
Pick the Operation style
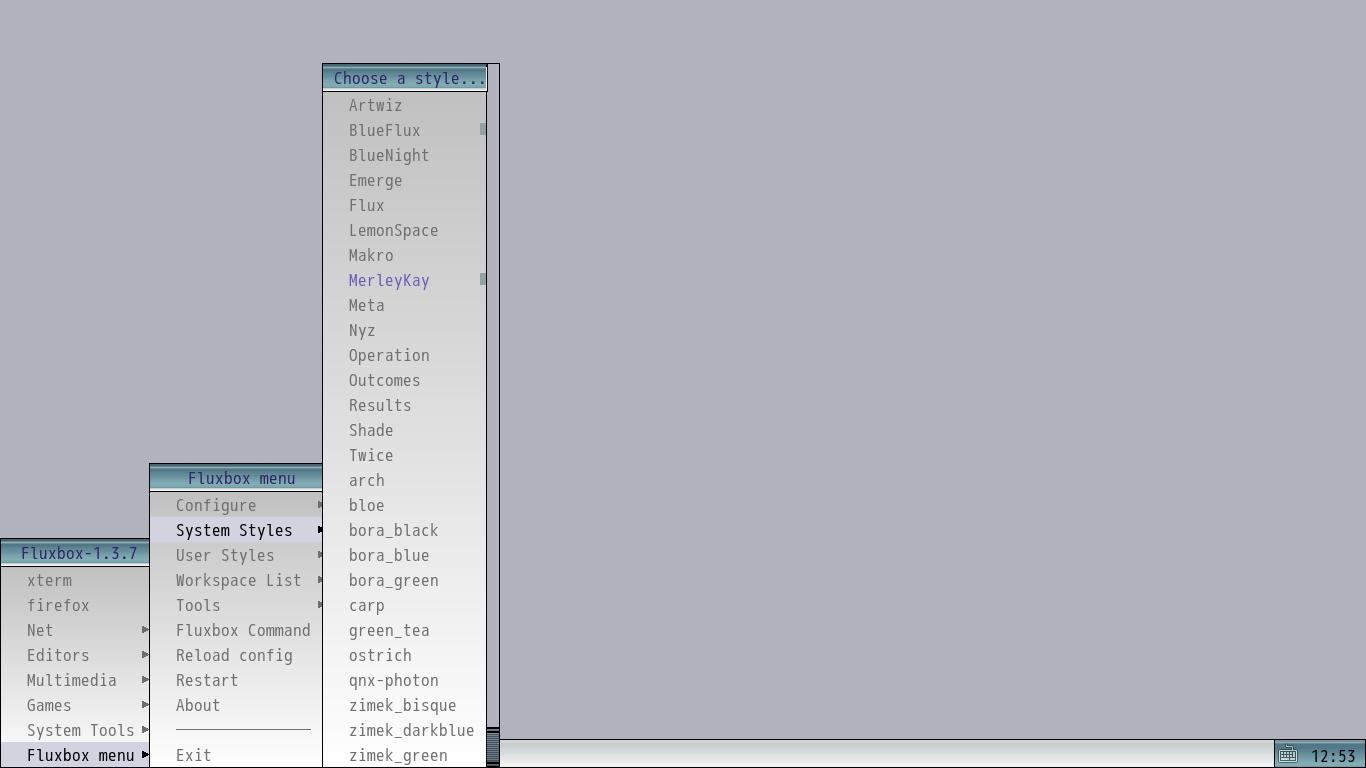point(405,355)
